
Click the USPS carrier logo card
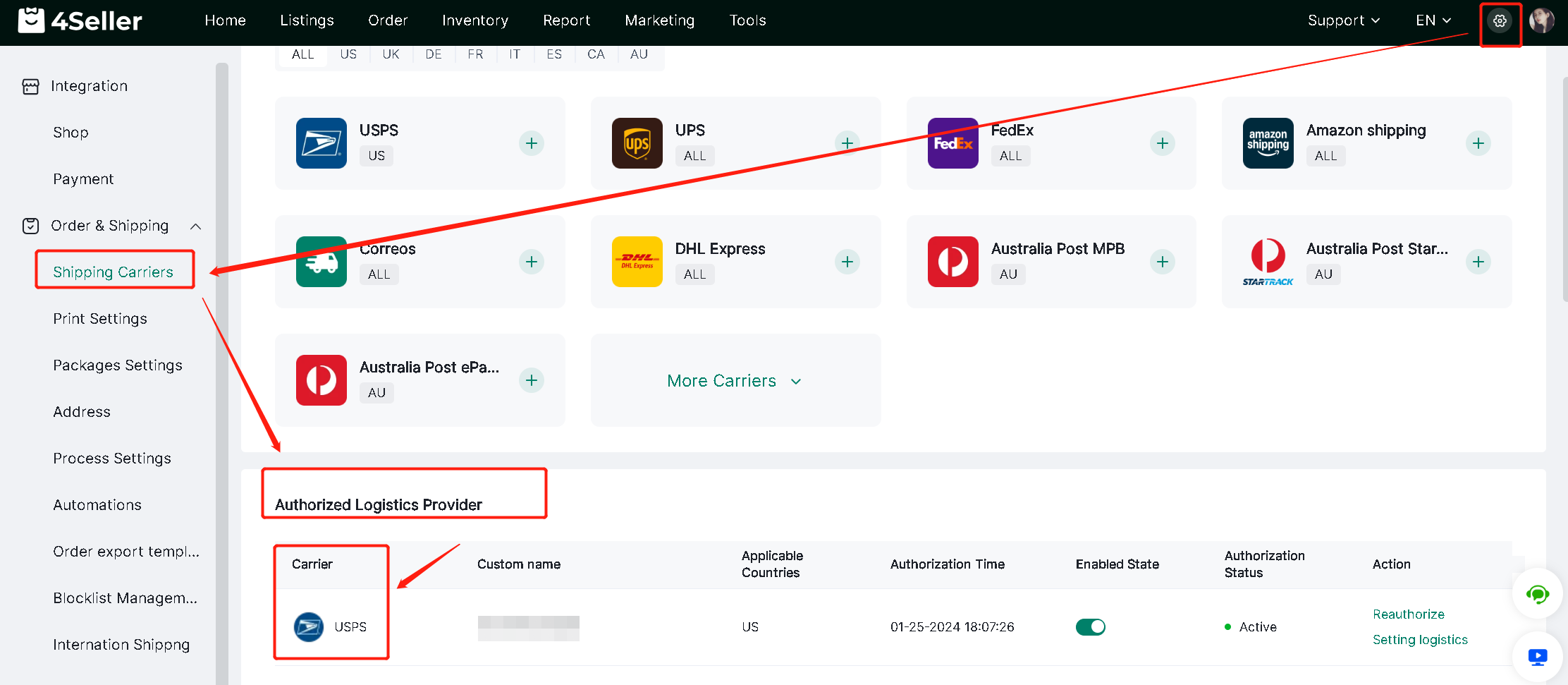click(321, 143)
